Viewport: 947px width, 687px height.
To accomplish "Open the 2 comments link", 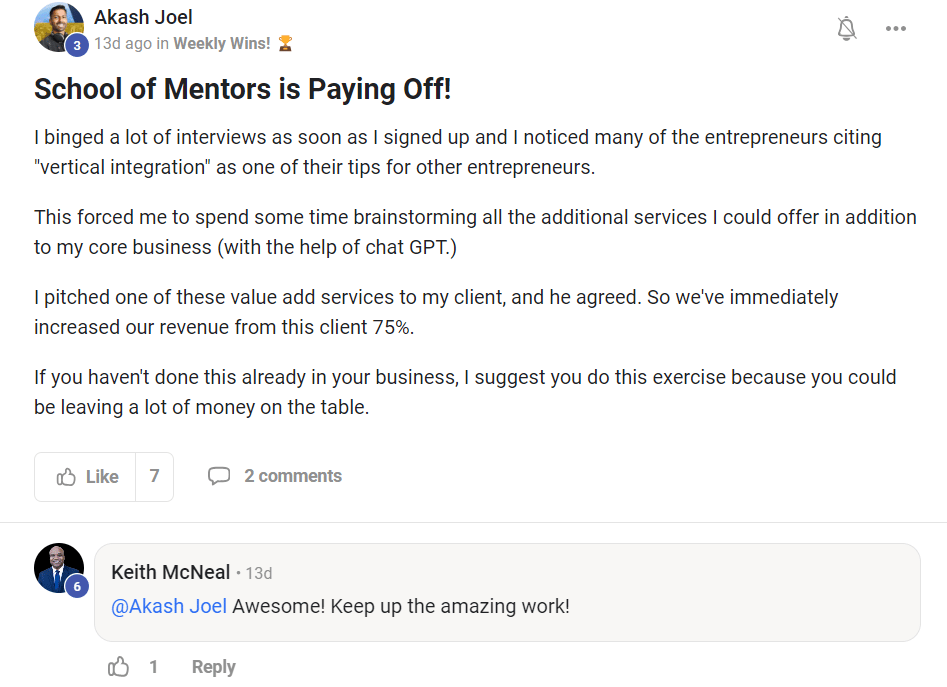I will pyautogui.click(x=293, y=476).
